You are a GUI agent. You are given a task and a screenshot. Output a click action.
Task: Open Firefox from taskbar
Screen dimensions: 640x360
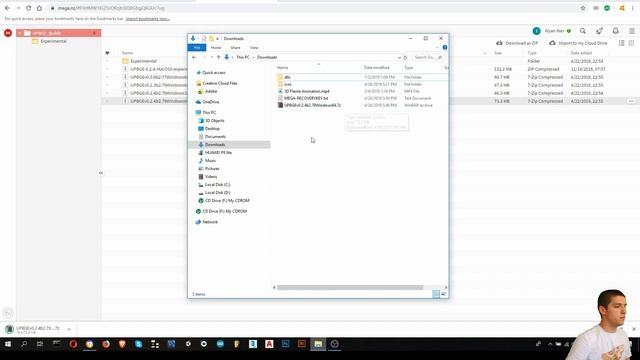[106, 344]
